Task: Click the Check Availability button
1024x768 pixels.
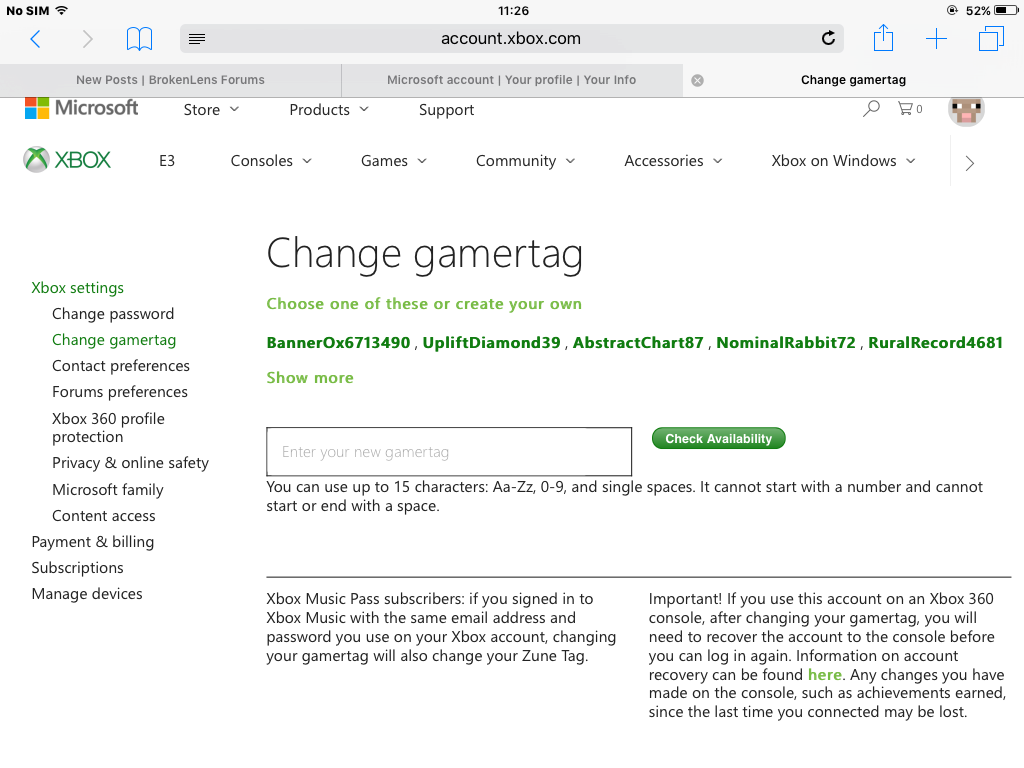Action: point(718,439)
